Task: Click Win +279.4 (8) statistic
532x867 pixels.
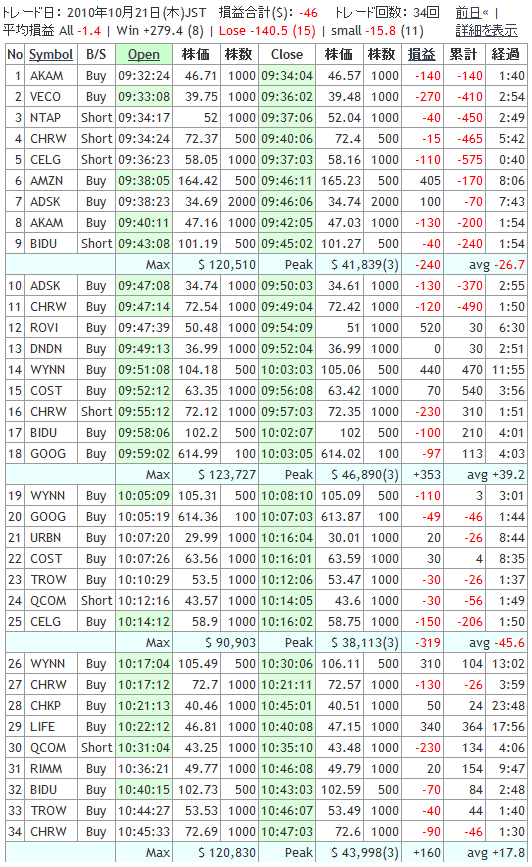Action: (160, 31)
